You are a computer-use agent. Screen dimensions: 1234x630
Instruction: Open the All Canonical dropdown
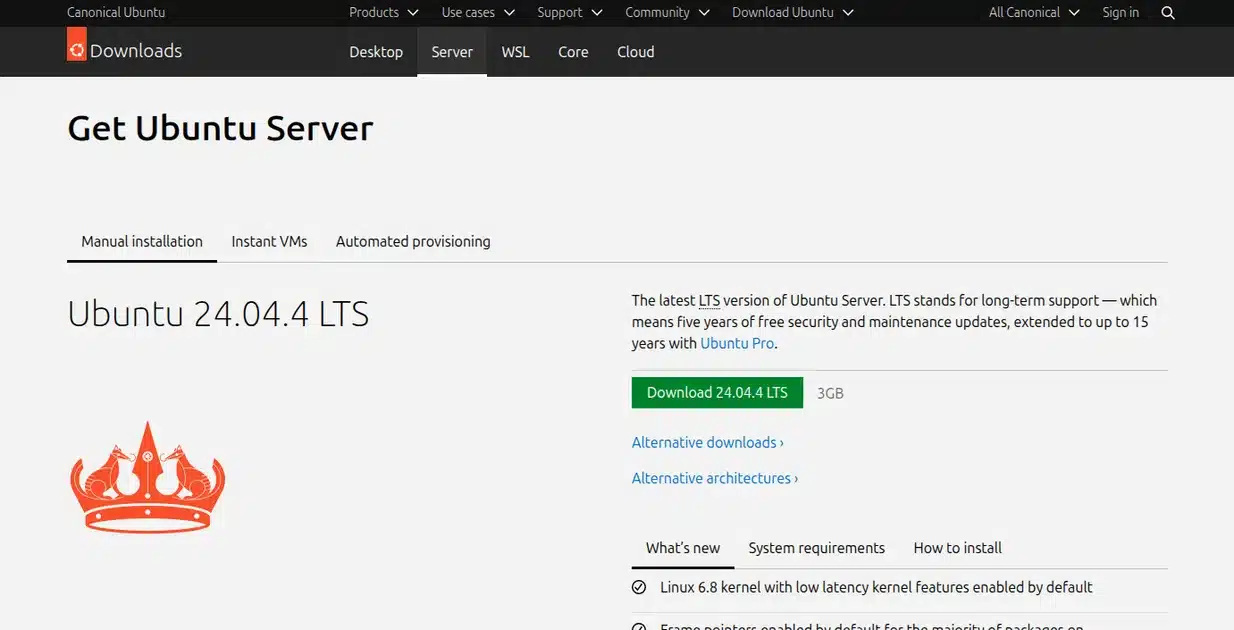tap(1034, 13)
